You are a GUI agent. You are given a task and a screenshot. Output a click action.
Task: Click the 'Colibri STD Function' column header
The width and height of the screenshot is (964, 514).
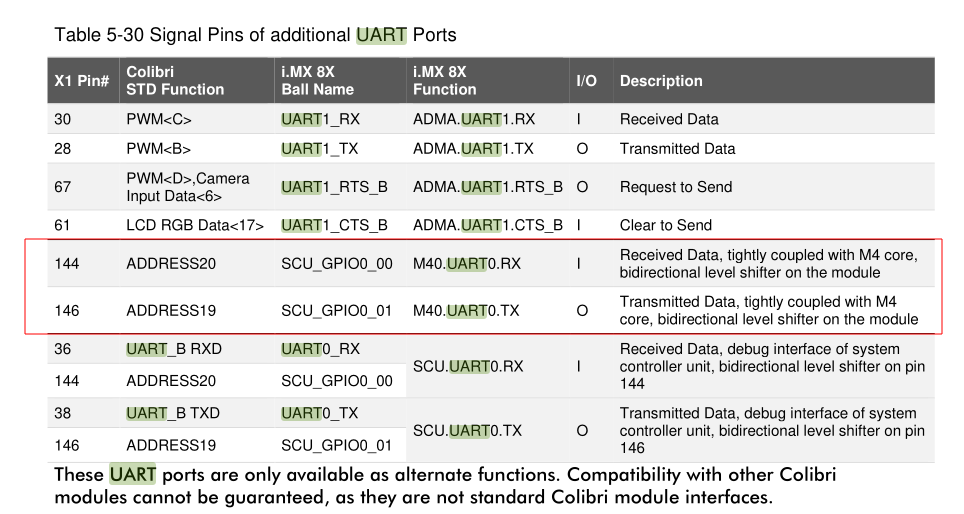tap(175, 81)
